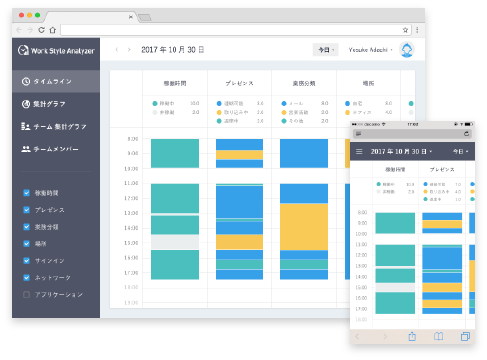Click the browser reload icon
This screenshot has height=360, width=487.
tap(41, 30)
